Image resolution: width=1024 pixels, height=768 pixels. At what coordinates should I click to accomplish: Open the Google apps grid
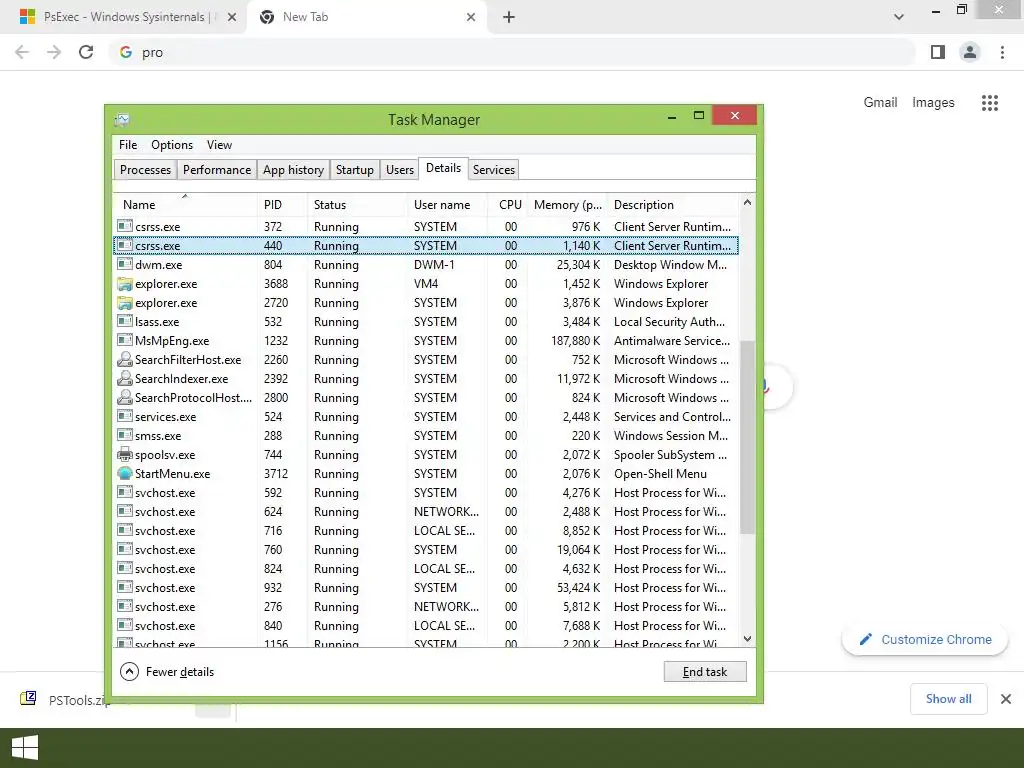pyautogui.click(x=989, y=103)
